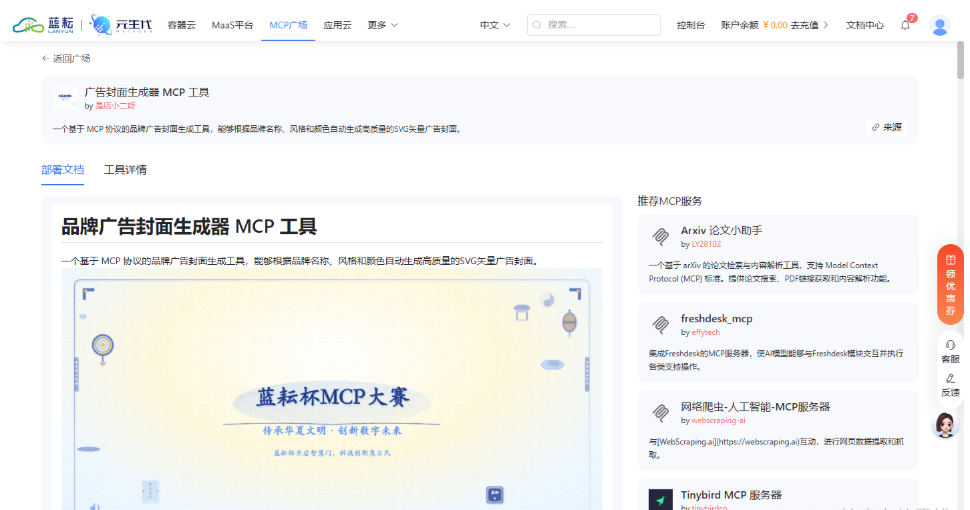
Task: Click the 领优惠券 coupon floating button
Action: click(x=950, y=284)
